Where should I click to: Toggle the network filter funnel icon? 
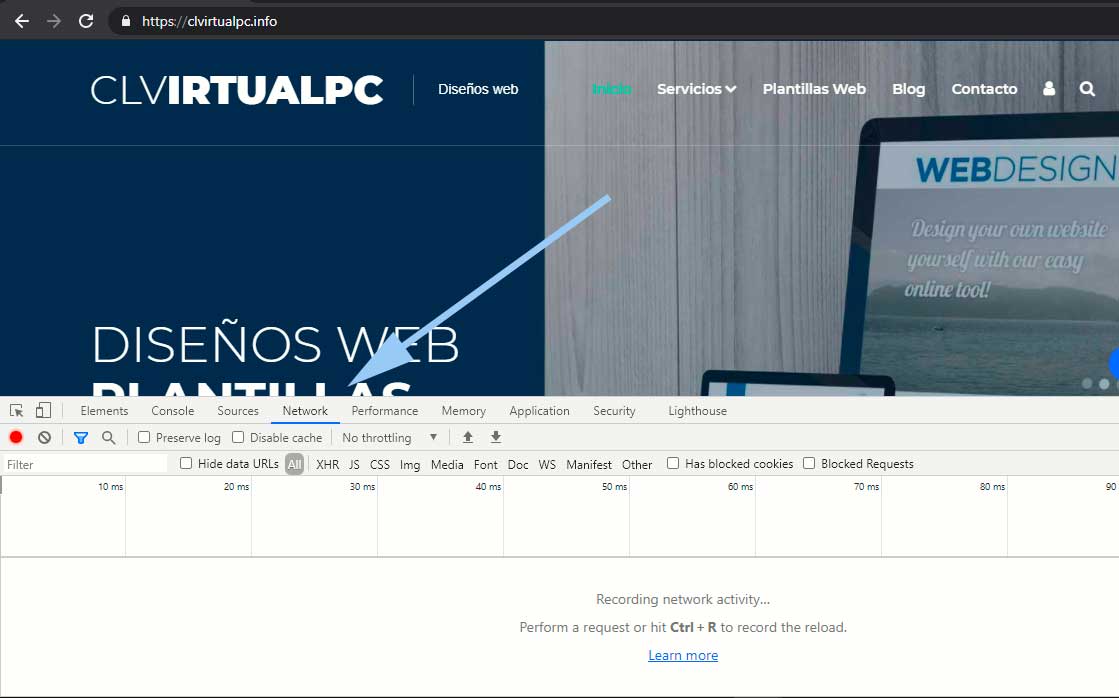81,437
